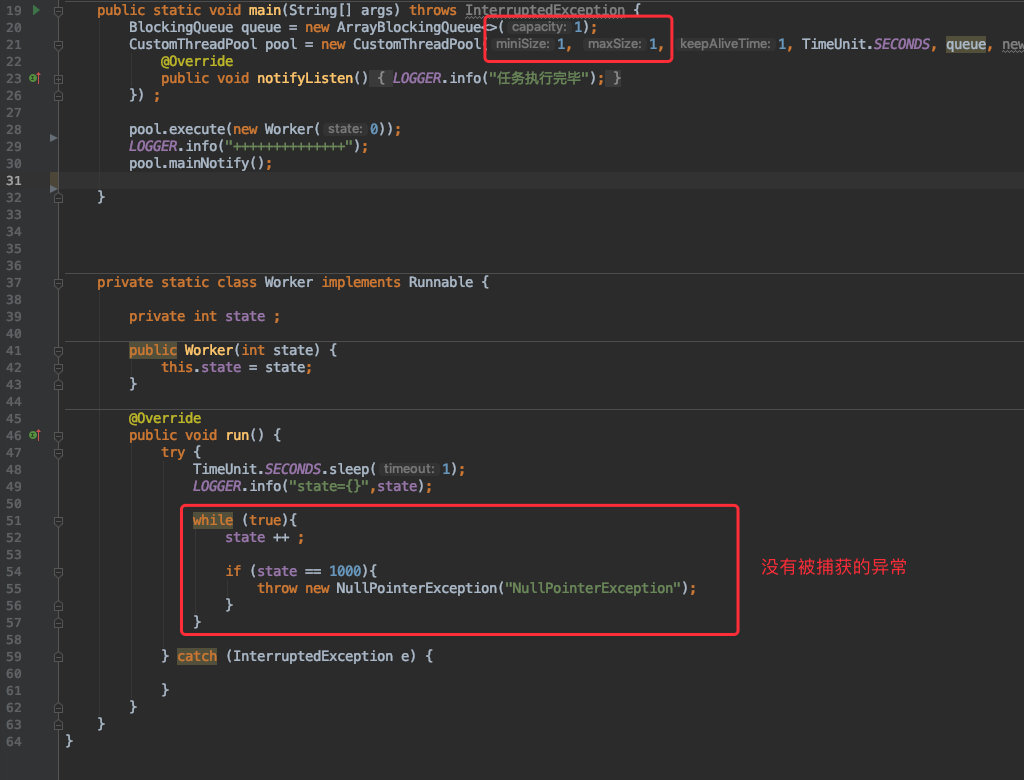Screen dimensions: 1024x780
Task: Click the '@Override' annotation on line 45
Action: (x=165, y=418)
